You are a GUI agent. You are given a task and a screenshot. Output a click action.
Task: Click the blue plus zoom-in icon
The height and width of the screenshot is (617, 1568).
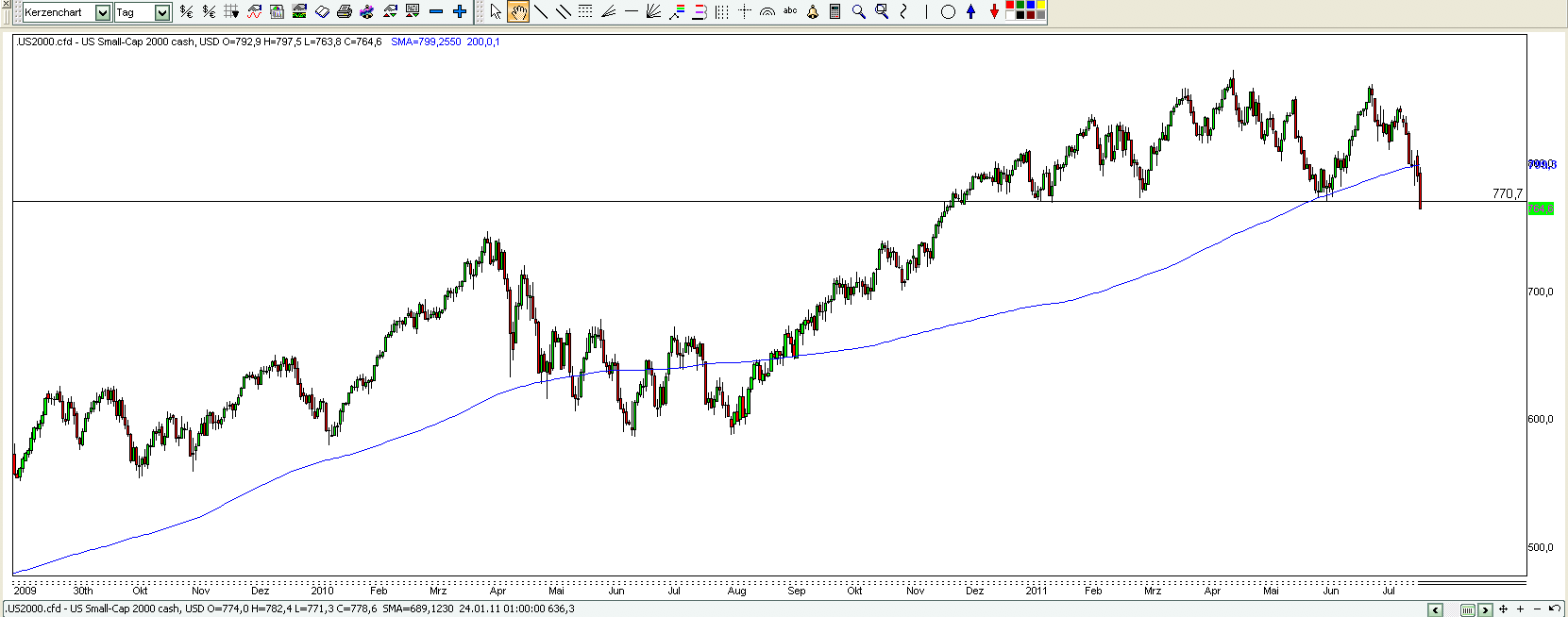pos(460,12)
